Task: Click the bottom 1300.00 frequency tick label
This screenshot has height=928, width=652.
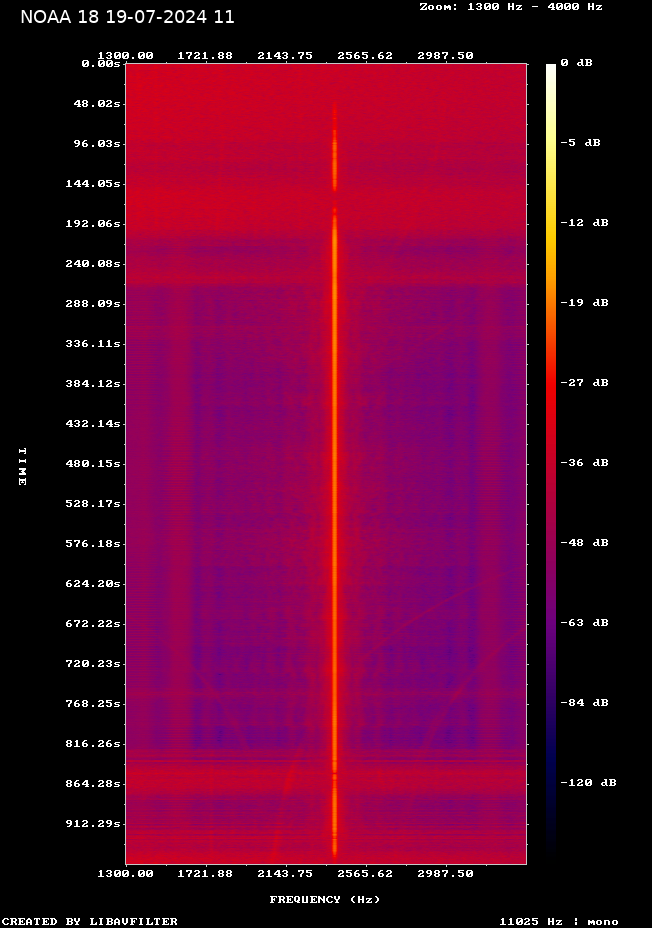Action: click(x=125, y=873)
